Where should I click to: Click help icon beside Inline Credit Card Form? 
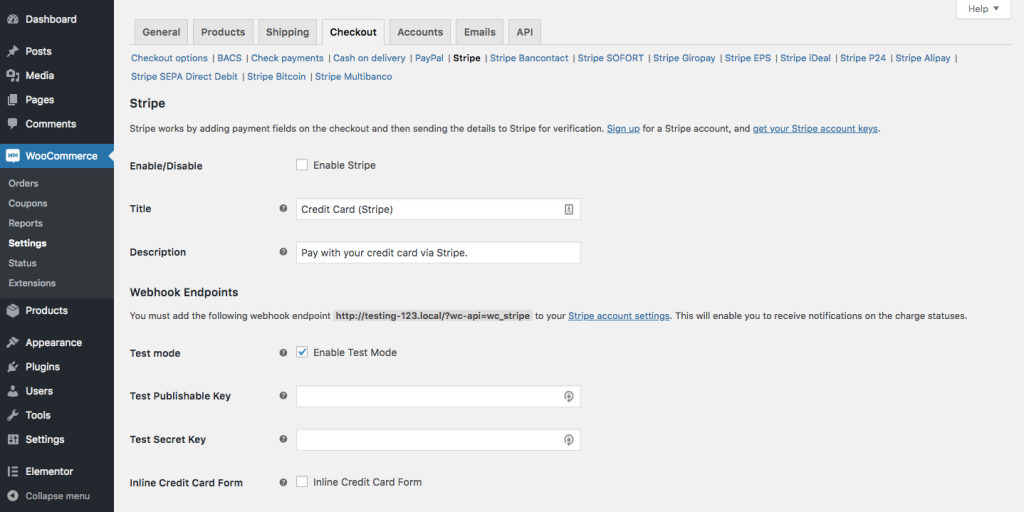pyautogui.click(x=283, y=483)
